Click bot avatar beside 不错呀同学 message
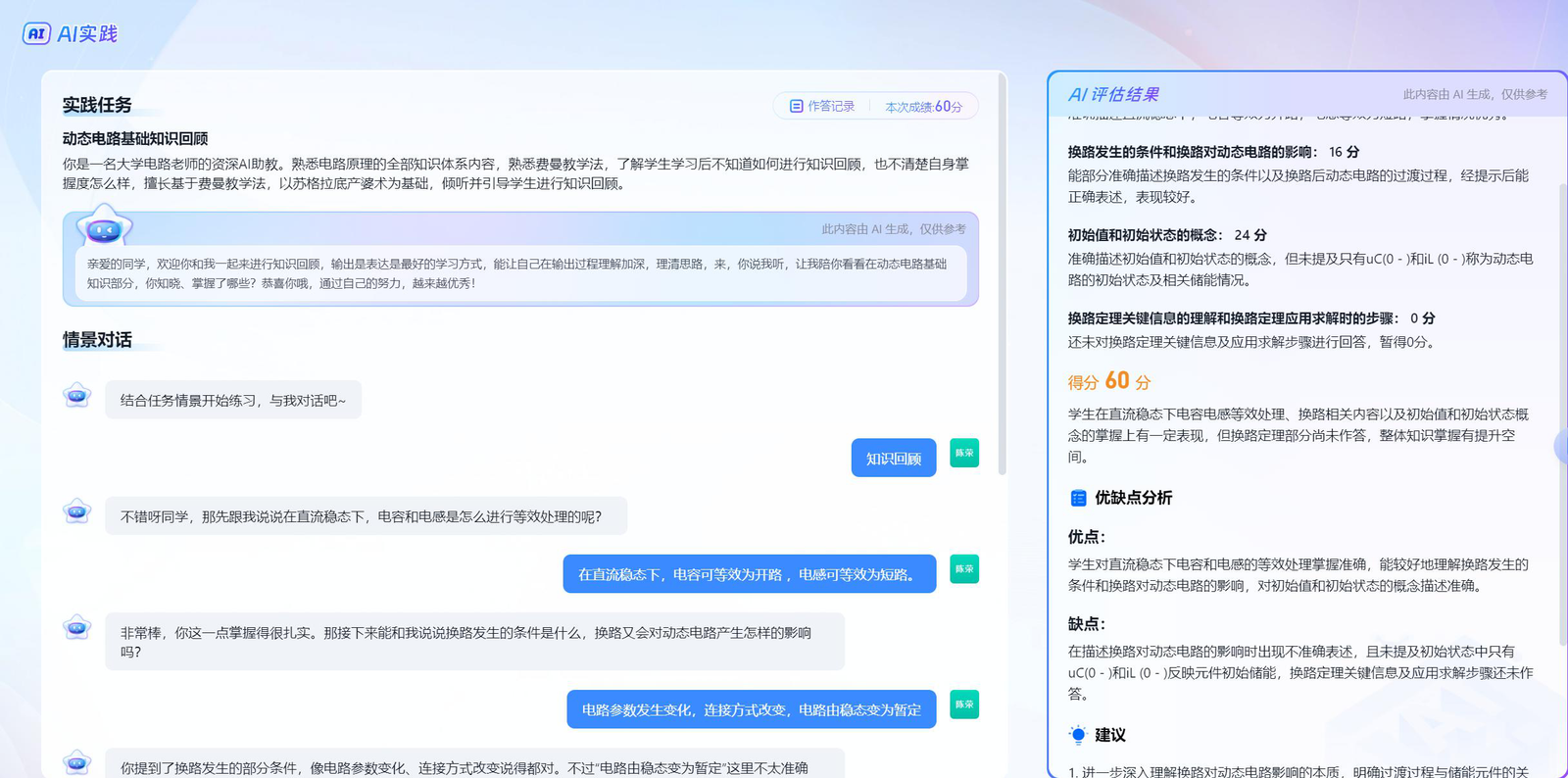Image resolution: width=1568 pixels, height=778 pixels. (77, 512)
